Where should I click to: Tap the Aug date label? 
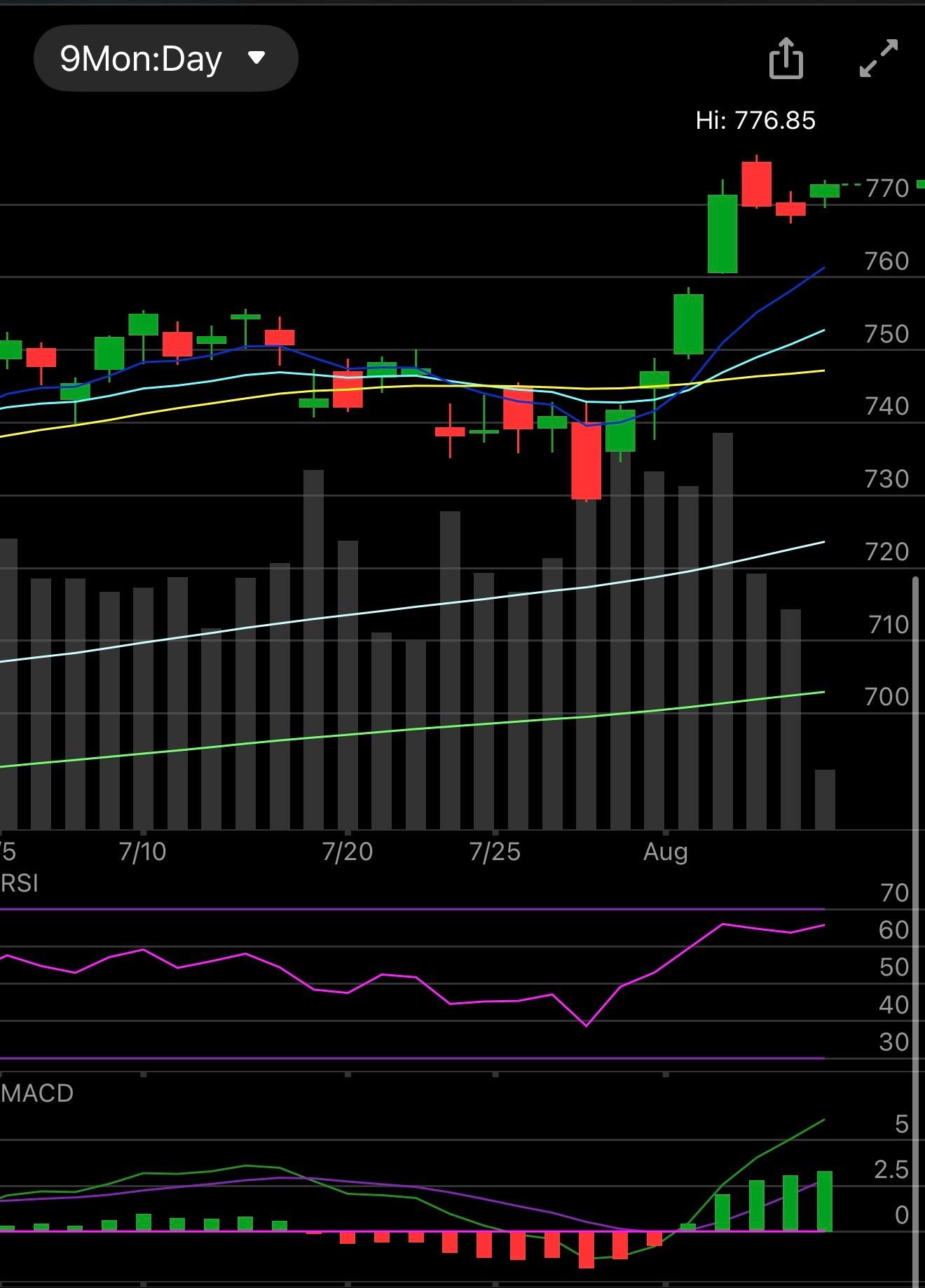click(x=666, y=852)
